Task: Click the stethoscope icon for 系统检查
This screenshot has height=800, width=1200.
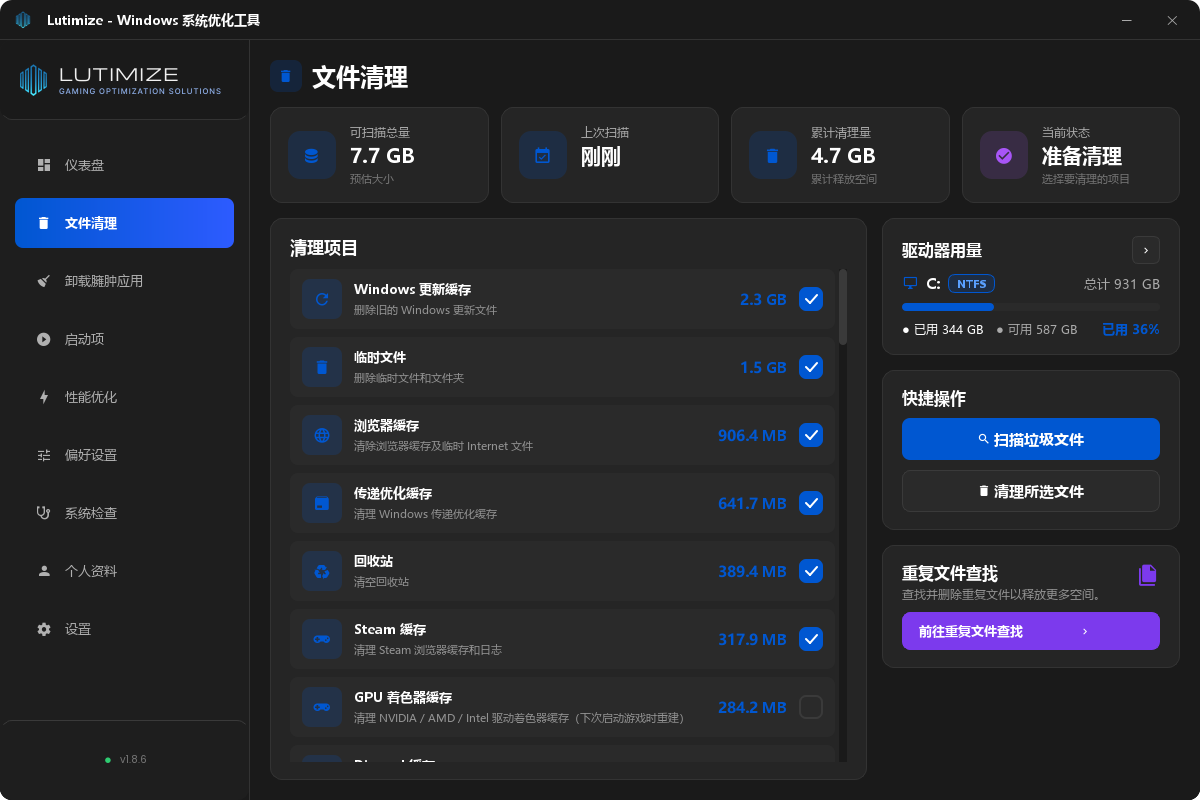Action: pos(44,513)
